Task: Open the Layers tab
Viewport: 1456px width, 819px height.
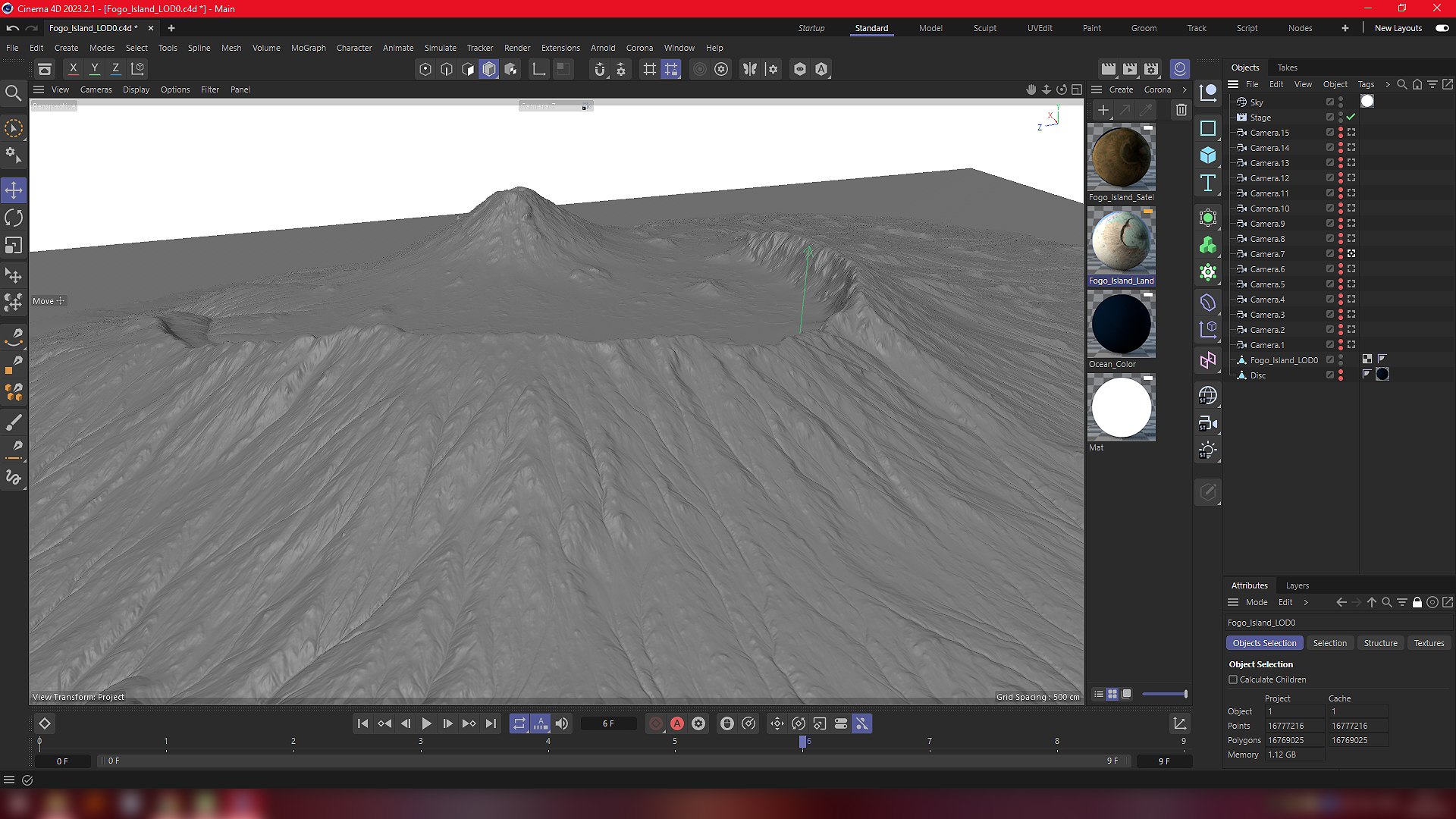Action: click(1297, 585)
